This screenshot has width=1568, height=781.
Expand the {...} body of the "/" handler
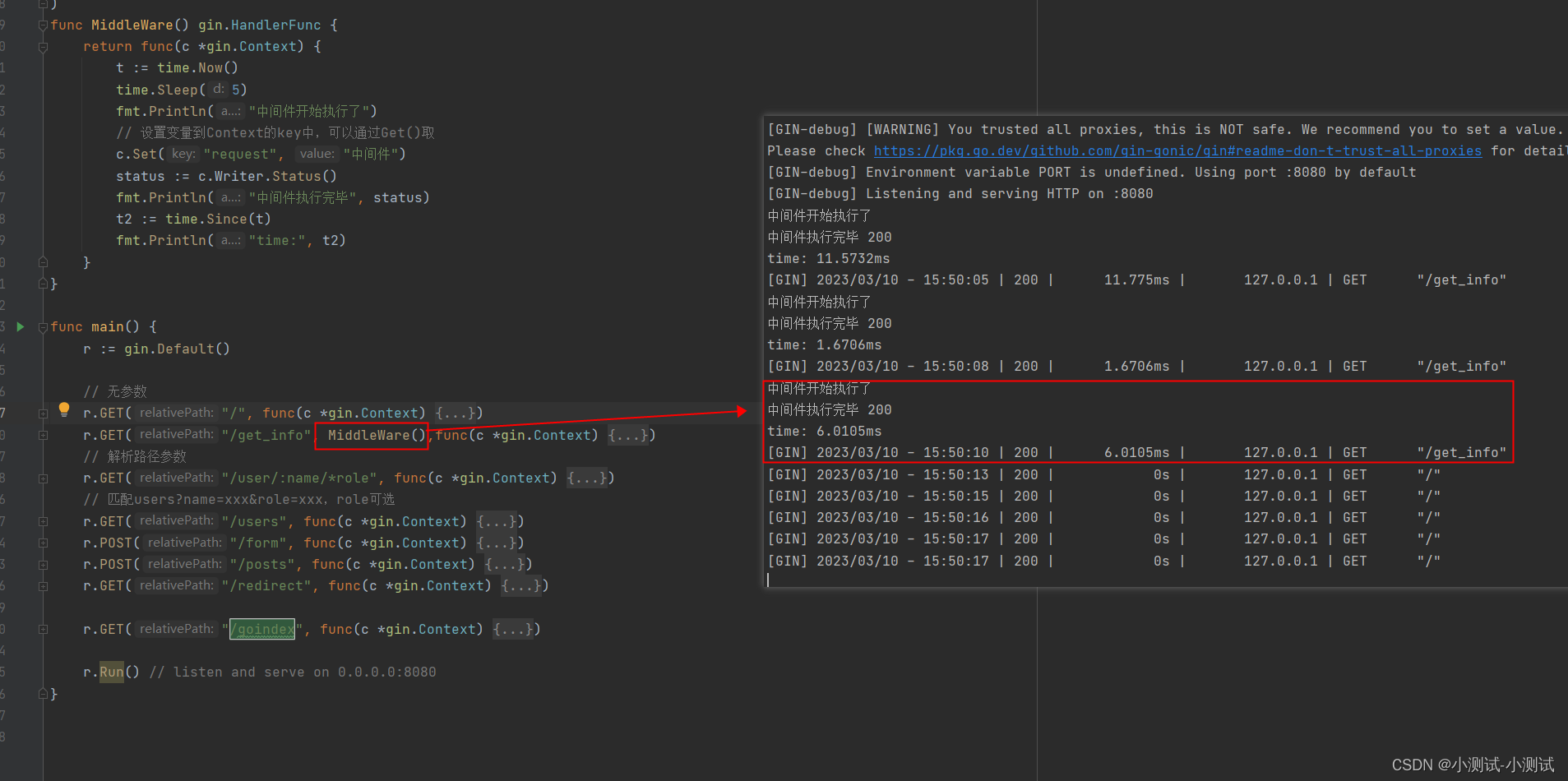click(x=455, y=413)
